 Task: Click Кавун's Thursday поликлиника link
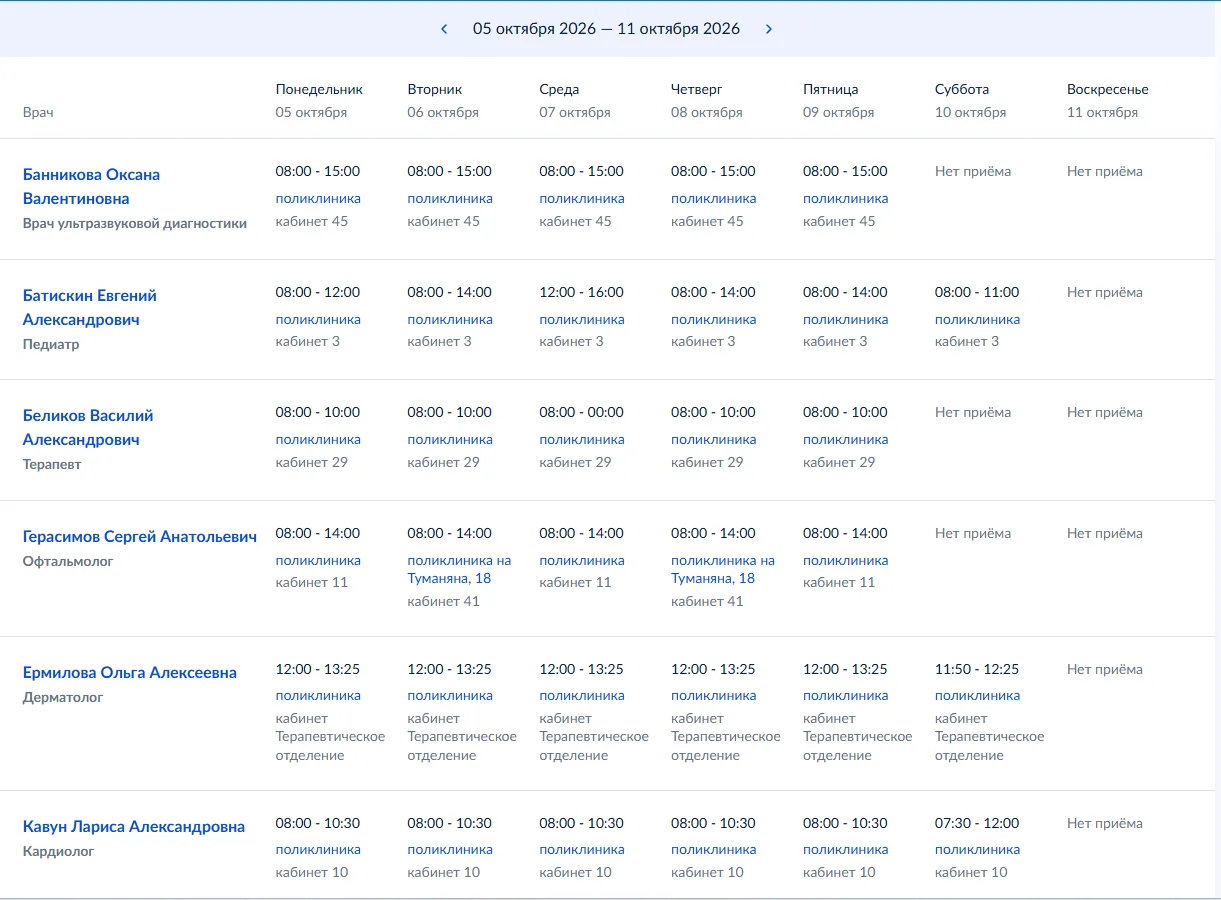713,849
